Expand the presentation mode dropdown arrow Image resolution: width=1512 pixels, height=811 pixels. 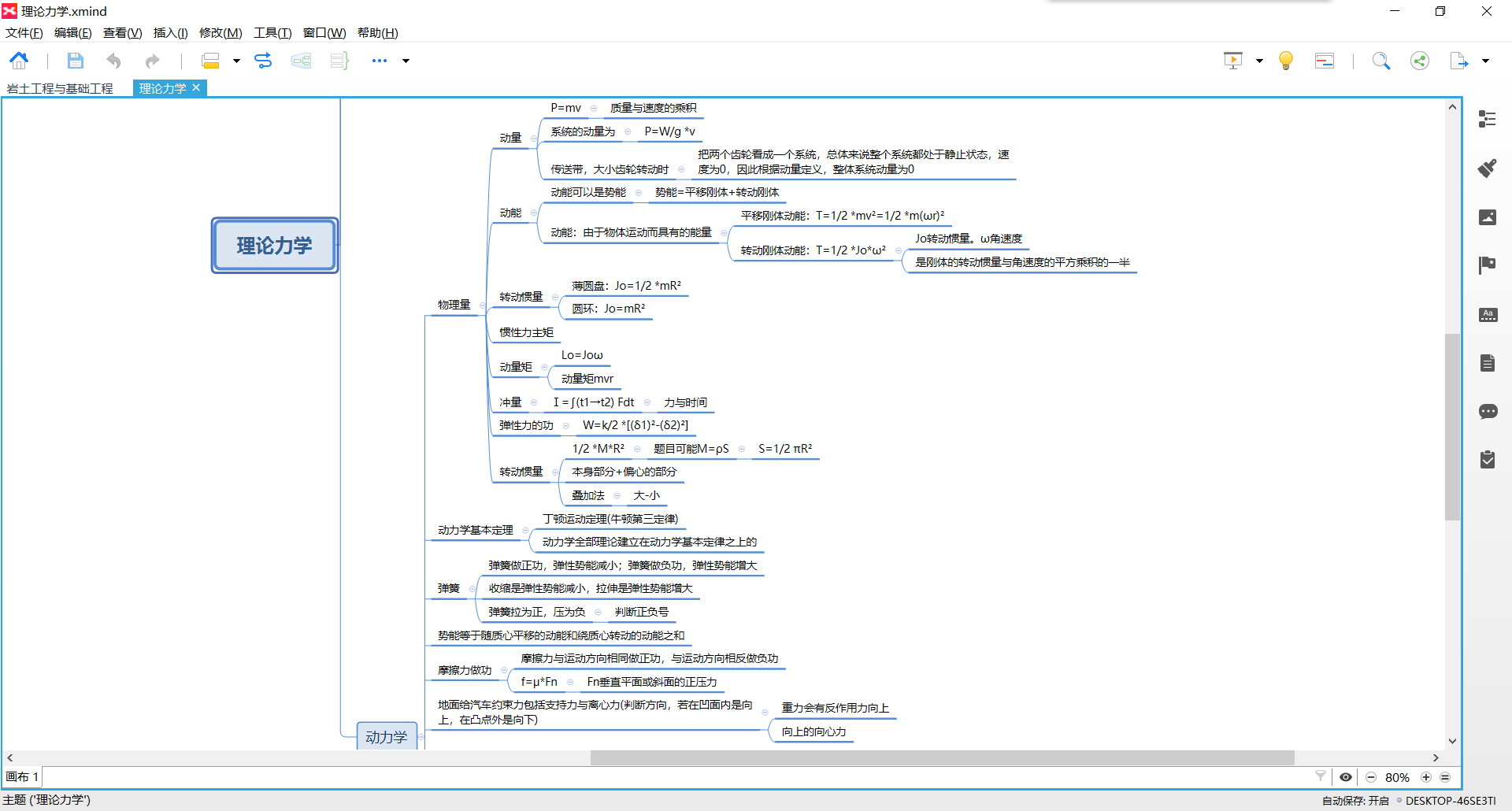pos(1259,61)
